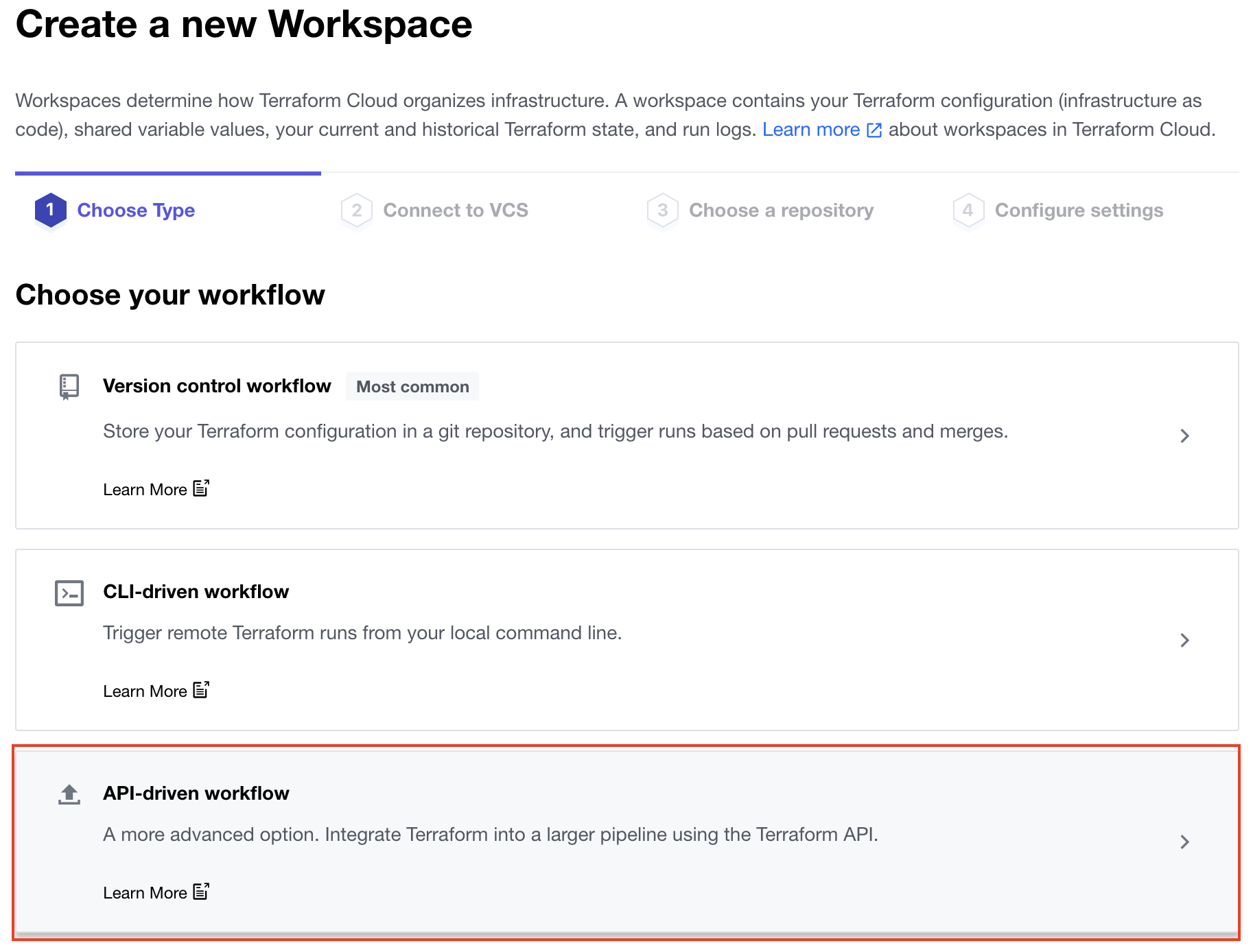
Task: Expand CLI-driven workflow via right chevron
Action: pos(1184,641)
